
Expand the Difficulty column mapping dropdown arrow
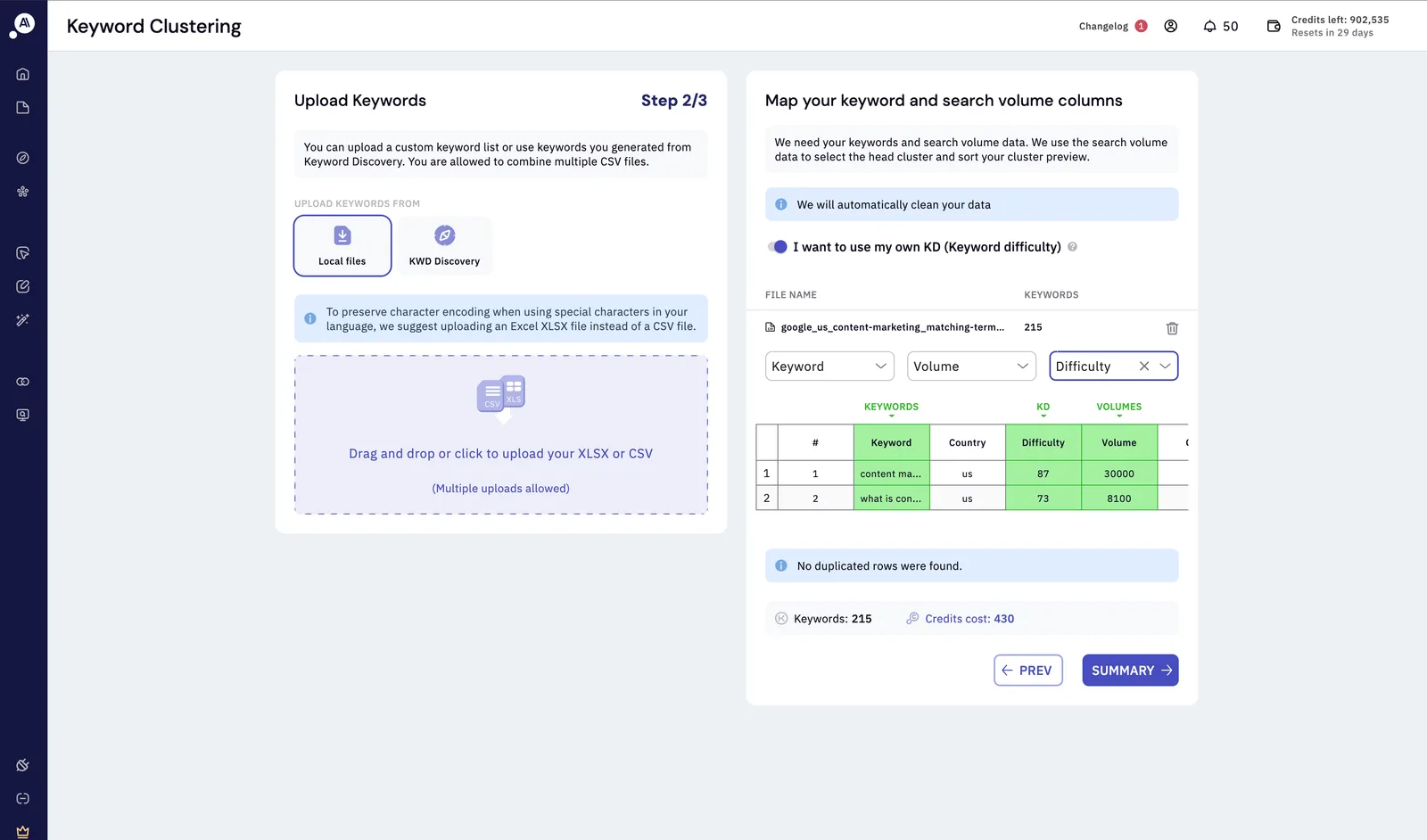tap(1165, 366)
